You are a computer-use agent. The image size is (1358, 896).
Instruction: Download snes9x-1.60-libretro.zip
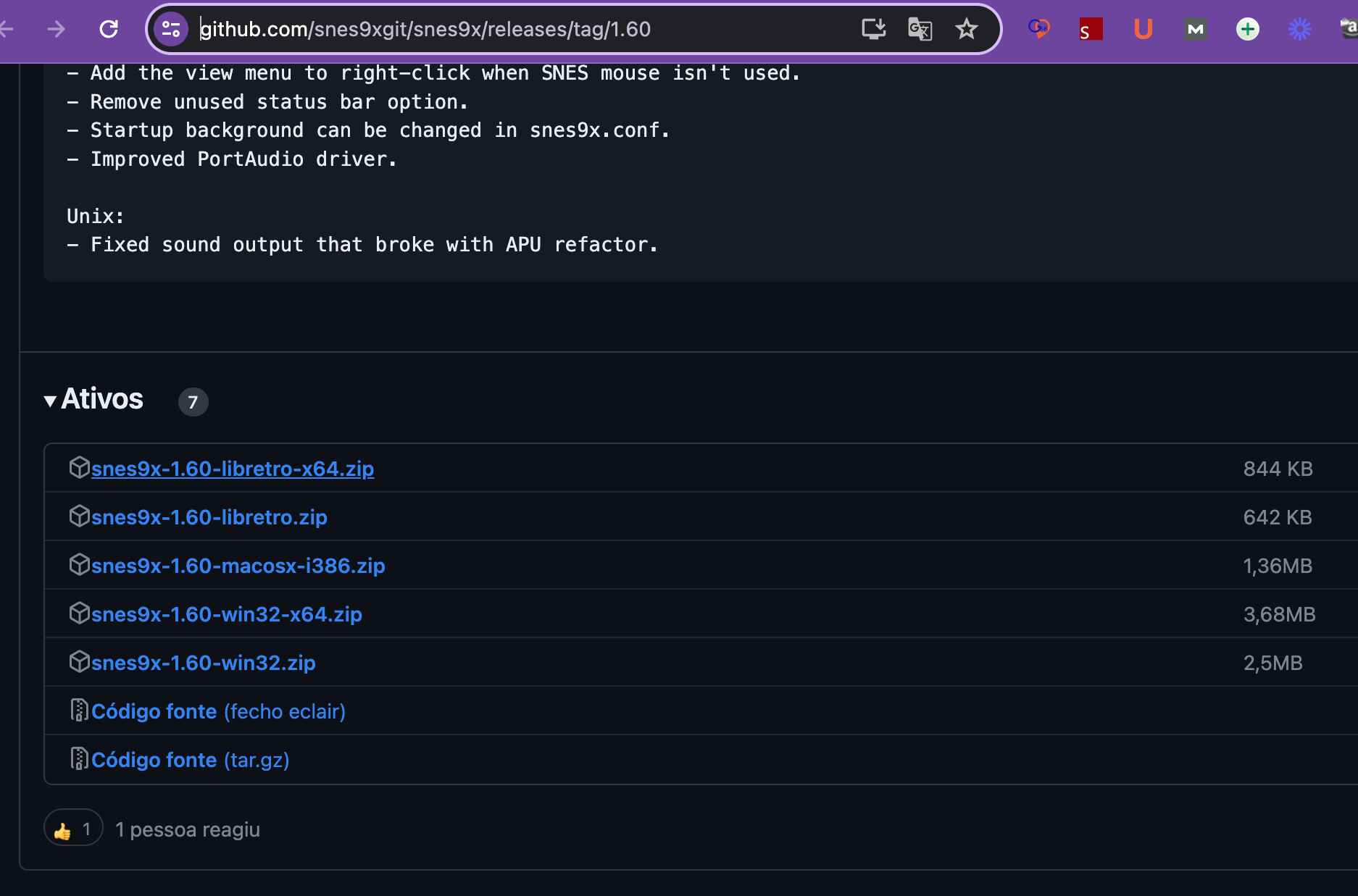coord(209,517)
